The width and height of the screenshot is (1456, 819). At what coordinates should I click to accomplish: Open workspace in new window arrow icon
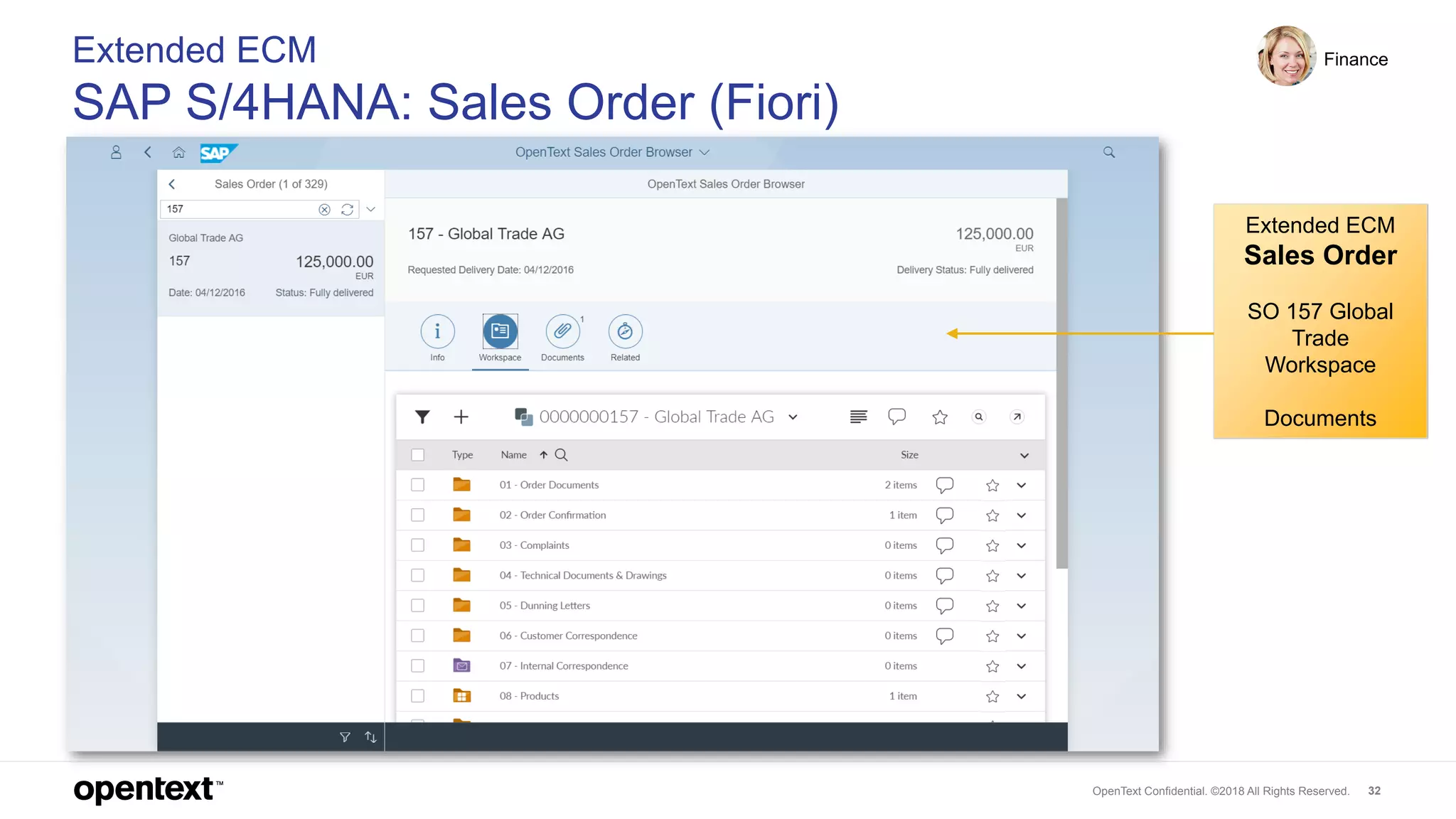(x=1017, y=417)
